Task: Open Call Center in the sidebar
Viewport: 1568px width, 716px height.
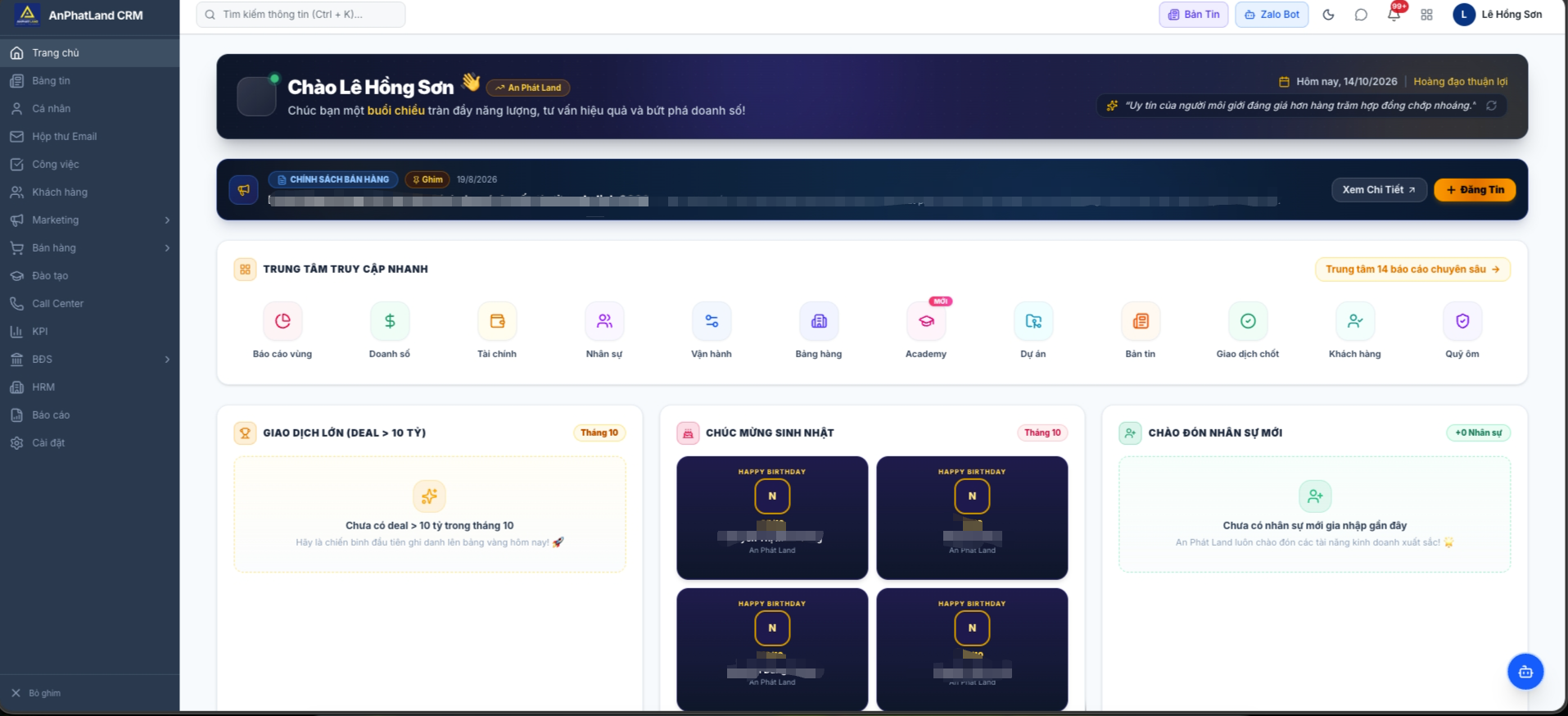Action: click(x=90, y=304)
